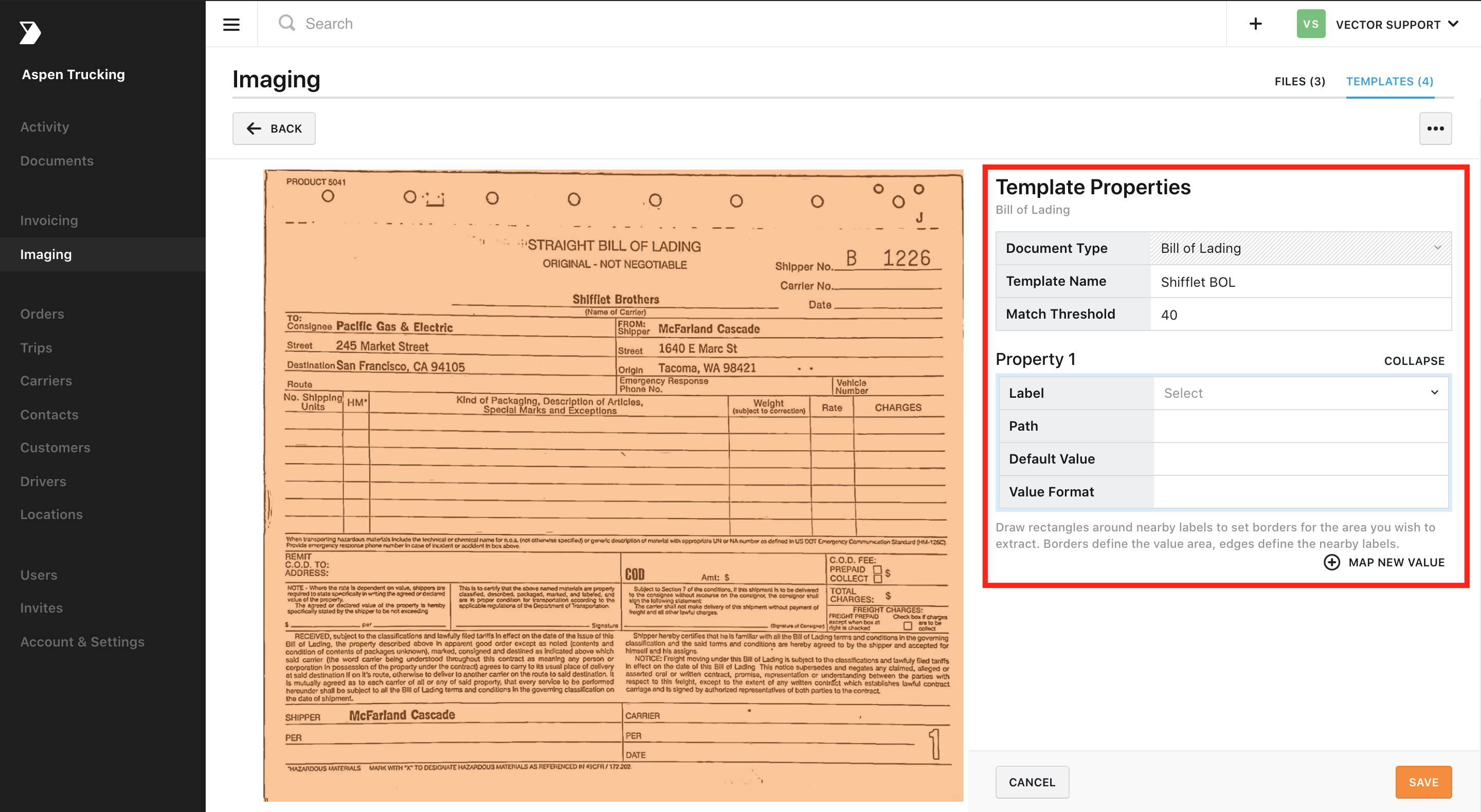Edit the Match Threshold field
The width and height of the screenshot is (1481, 812).
pyautogui.click(x=1301, y=315)
